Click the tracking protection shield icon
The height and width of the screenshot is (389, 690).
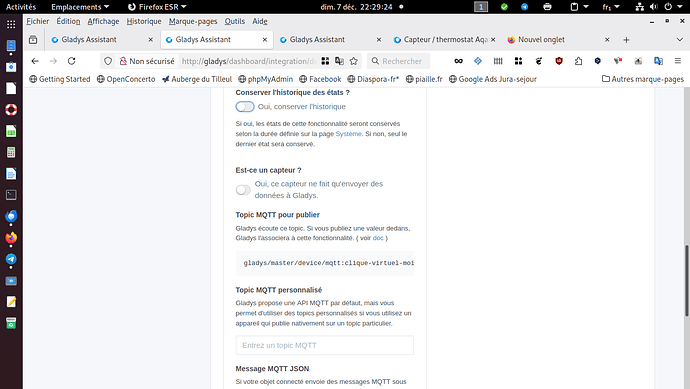(108, 61)
